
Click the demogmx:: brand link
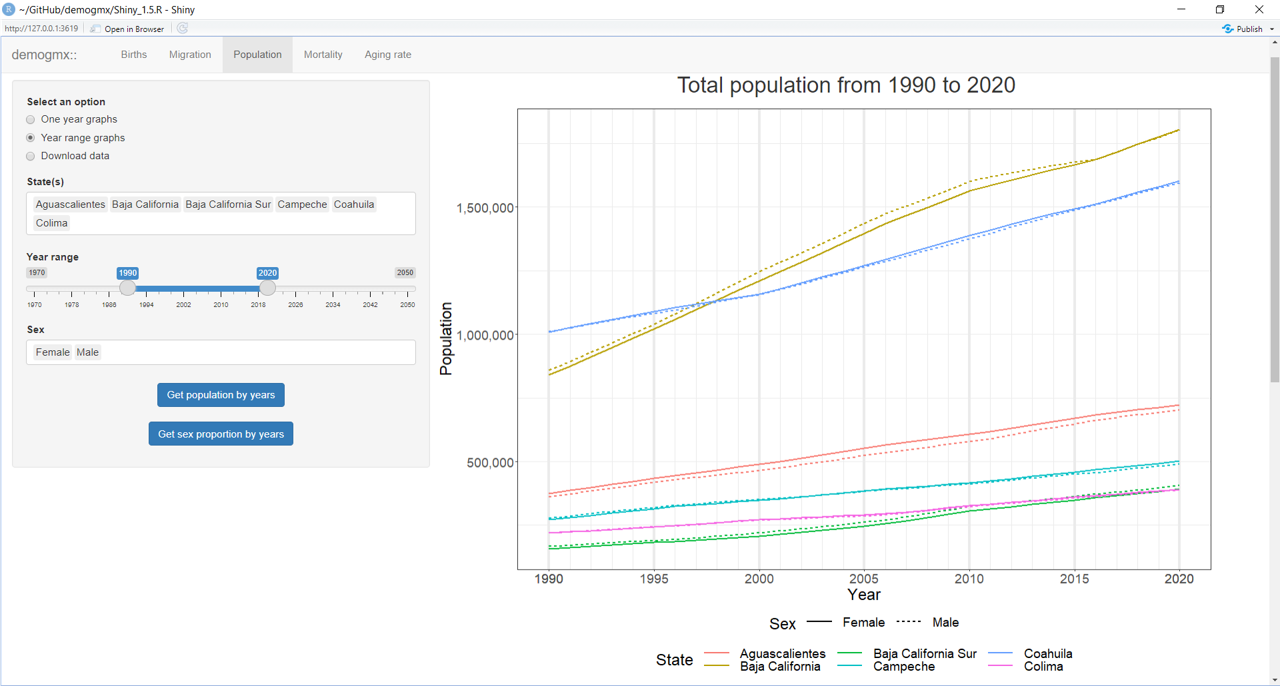pyautogui.click(x=44, y=55)
